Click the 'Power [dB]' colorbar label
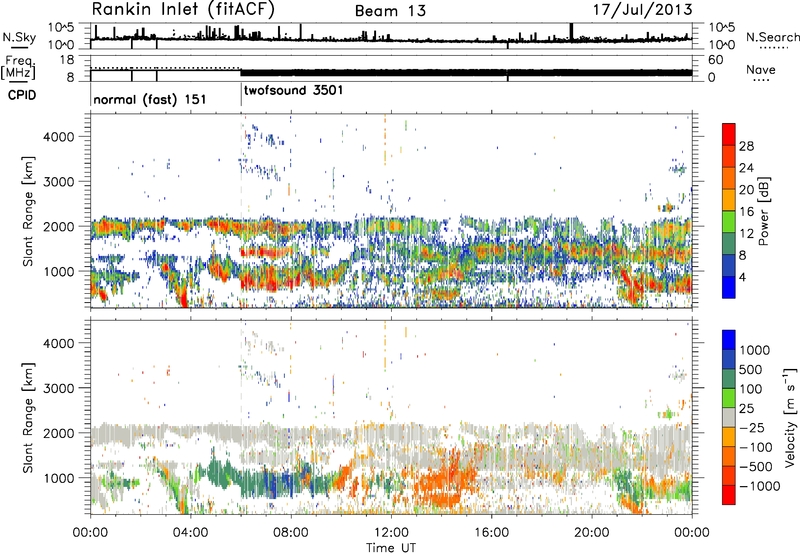800x554 pixels. point(764,211)
